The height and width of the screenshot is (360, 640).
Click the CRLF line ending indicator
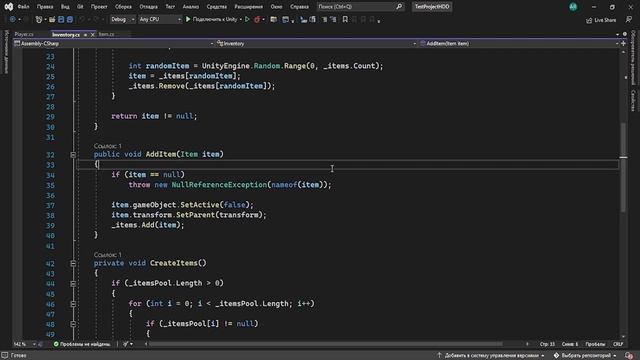[618, 344]
